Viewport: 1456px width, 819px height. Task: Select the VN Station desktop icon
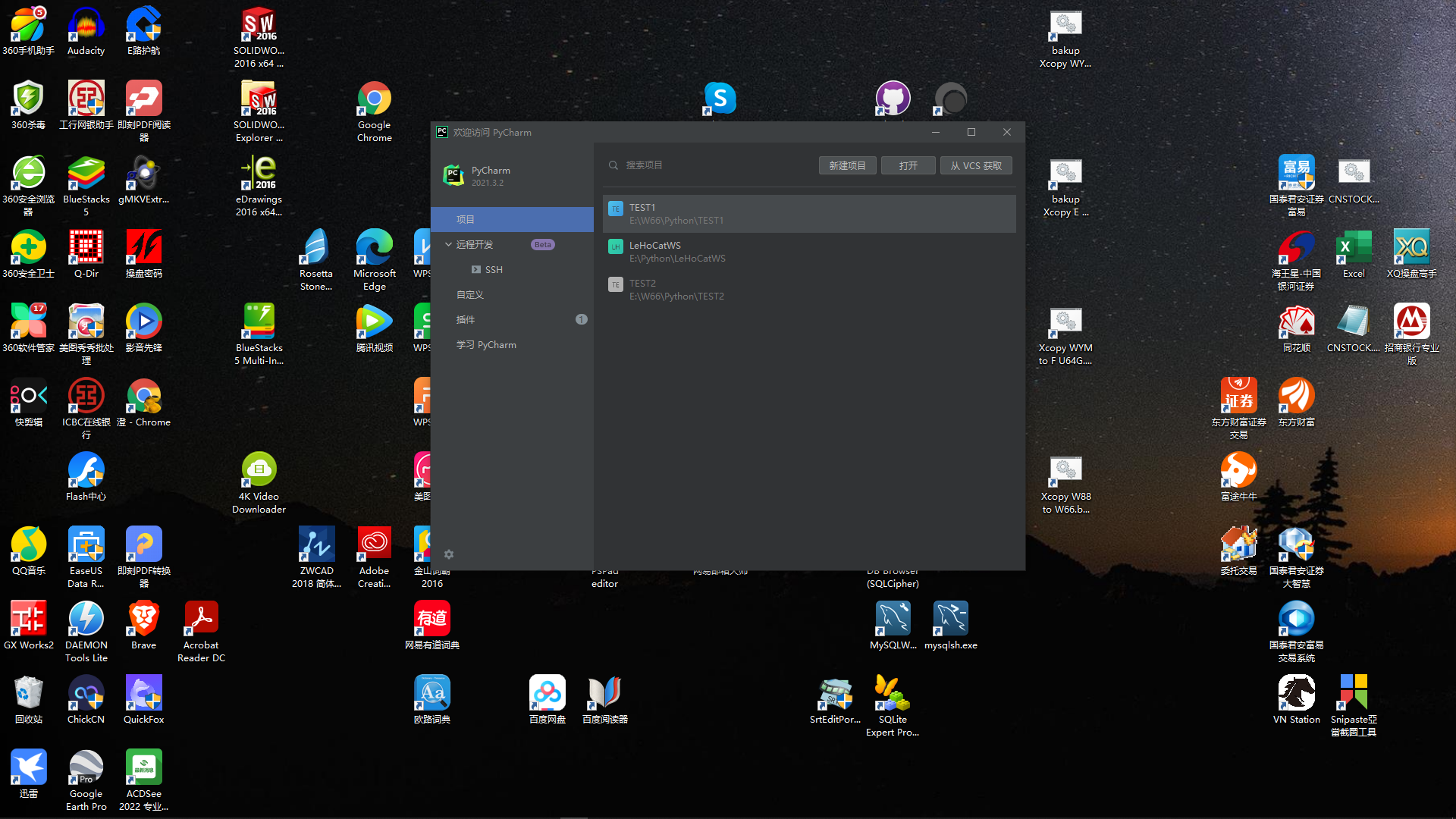point(1297,700)
